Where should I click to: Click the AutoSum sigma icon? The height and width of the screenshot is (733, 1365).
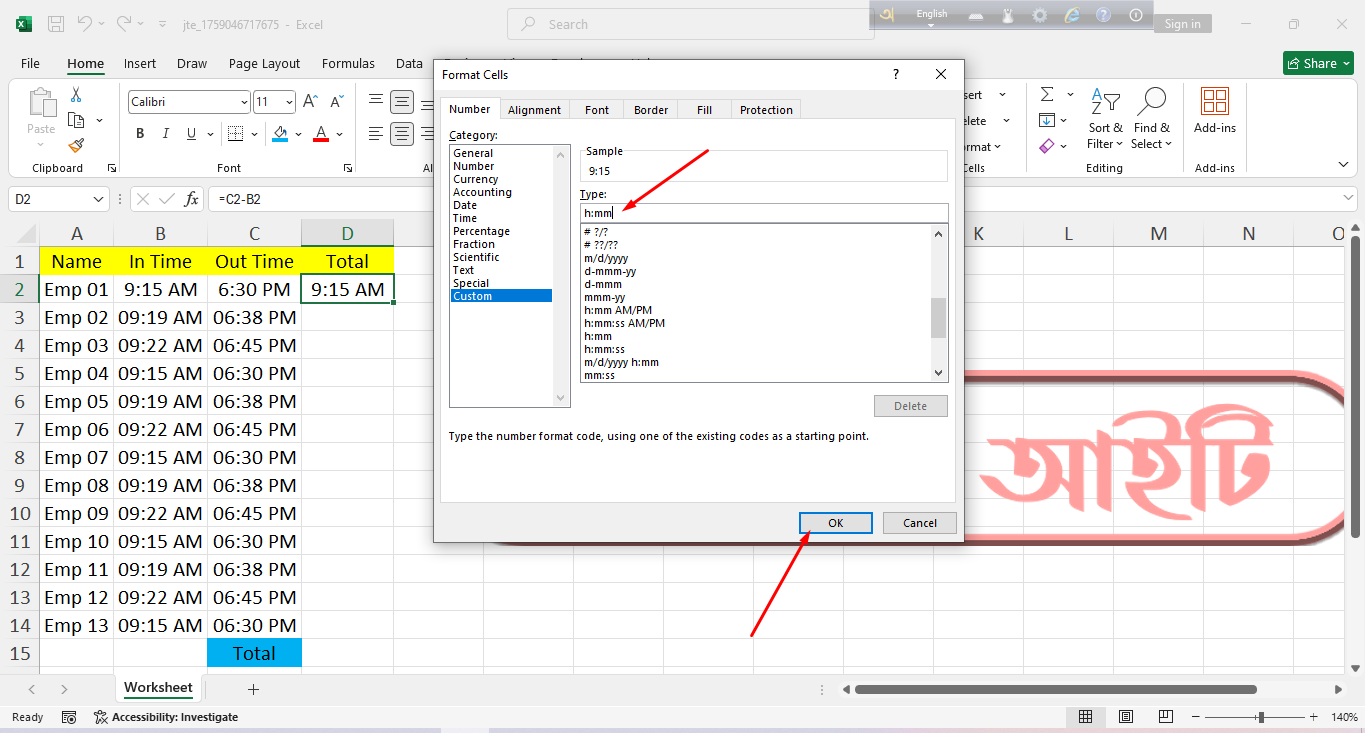click(1047, 95)
